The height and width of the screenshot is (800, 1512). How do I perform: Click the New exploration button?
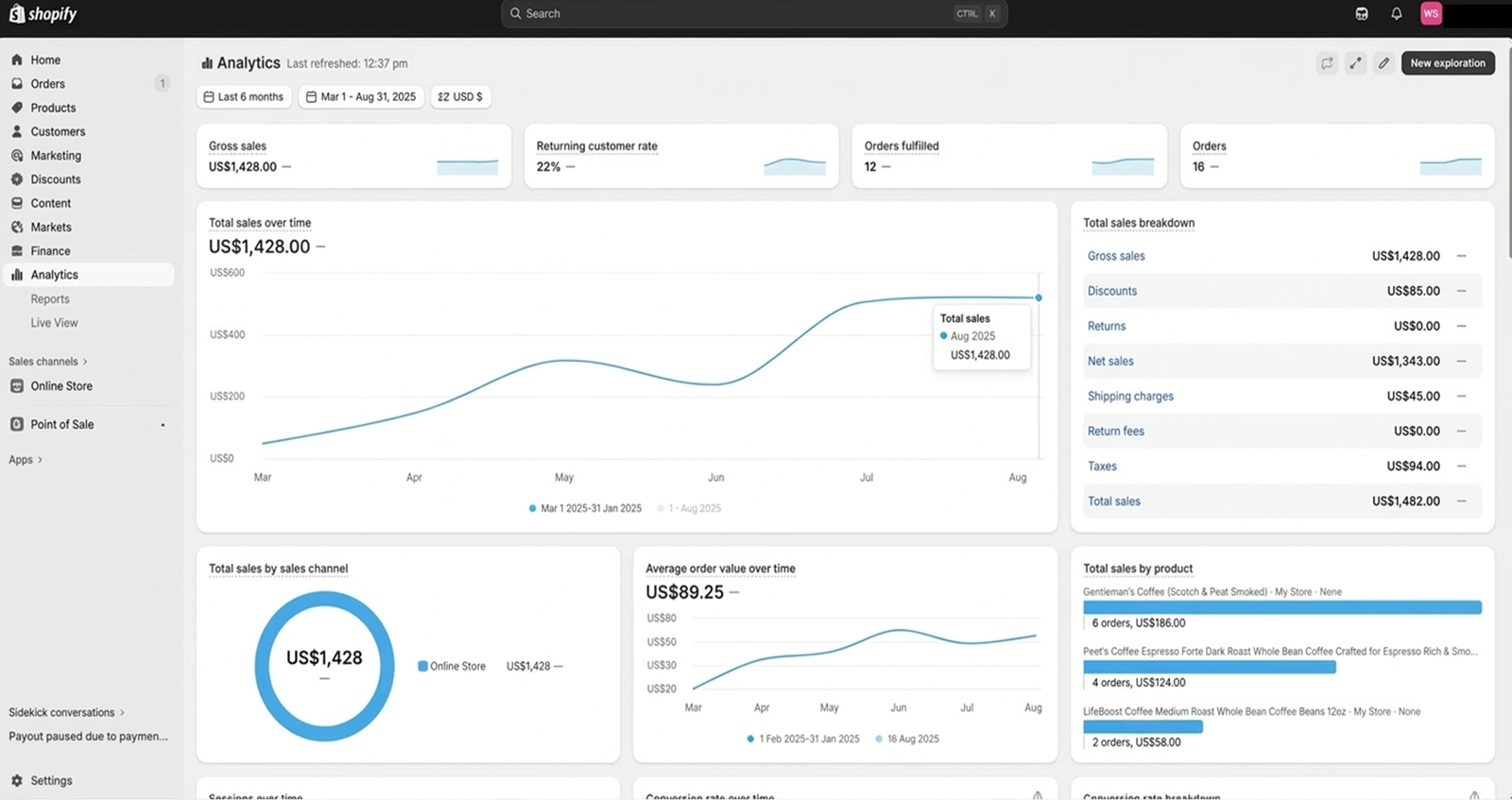click(1447, 63)
